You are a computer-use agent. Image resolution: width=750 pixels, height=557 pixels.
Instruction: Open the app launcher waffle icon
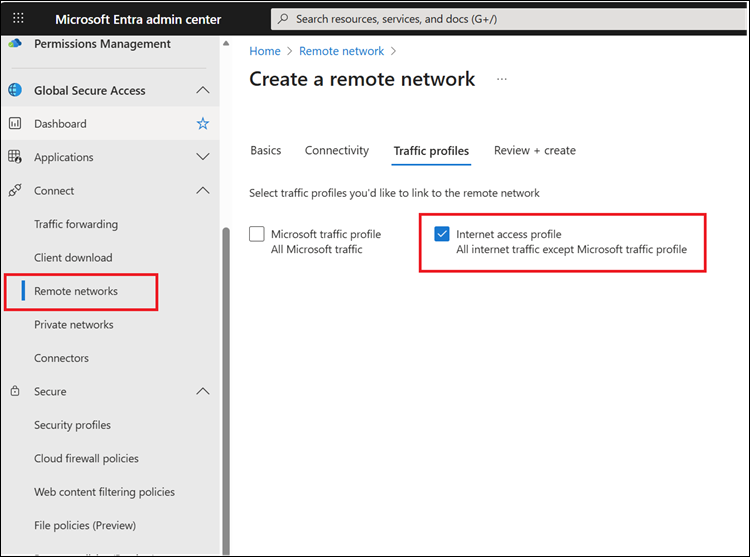[18, 19]
